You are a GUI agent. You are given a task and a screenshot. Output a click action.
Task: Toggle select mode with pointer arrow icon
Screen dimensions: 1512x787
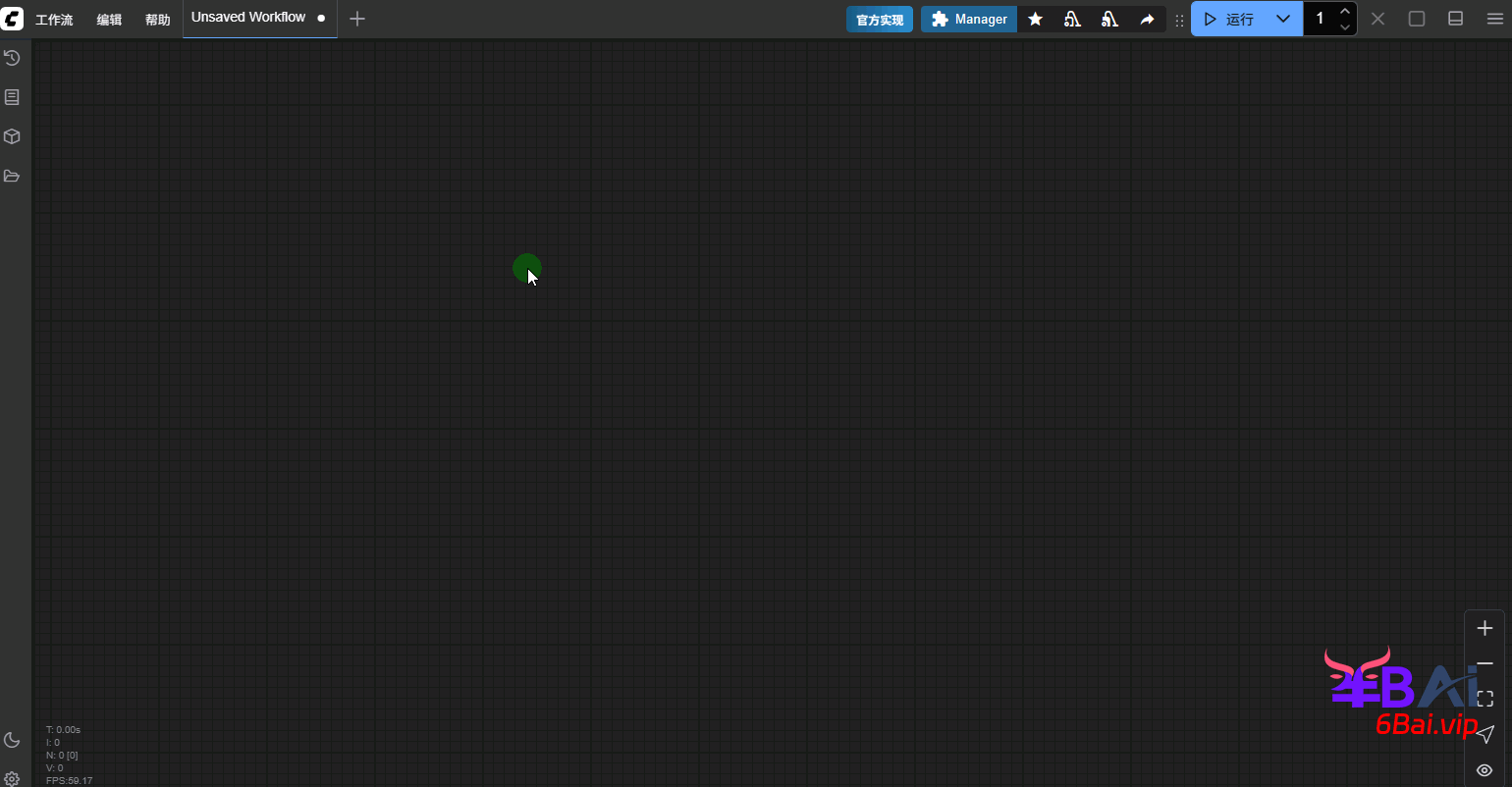tap(1485, 734)
